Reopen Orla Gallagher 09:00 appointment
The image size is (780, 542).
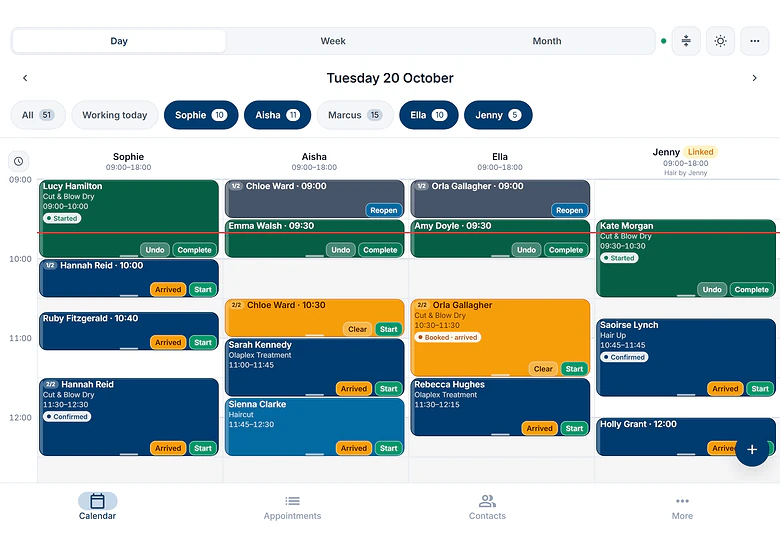pos(569,210)
